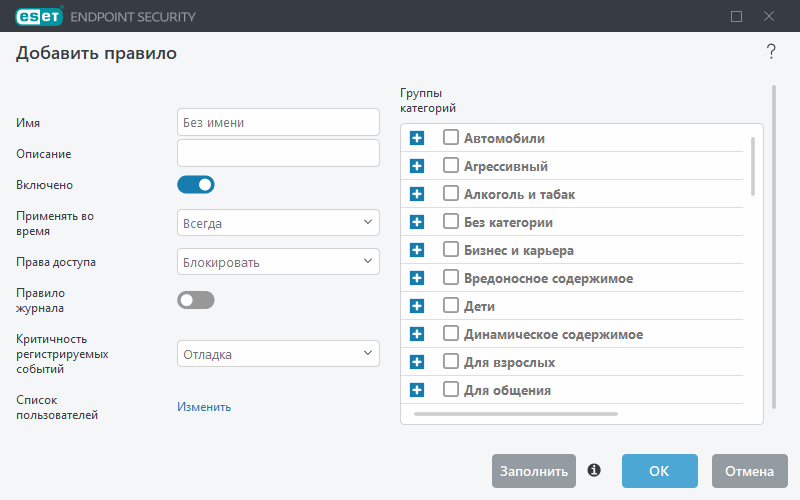800x500 pixels.
Task: Click the dialog's outer vertical scrollbar
Action: coord(774,247)
